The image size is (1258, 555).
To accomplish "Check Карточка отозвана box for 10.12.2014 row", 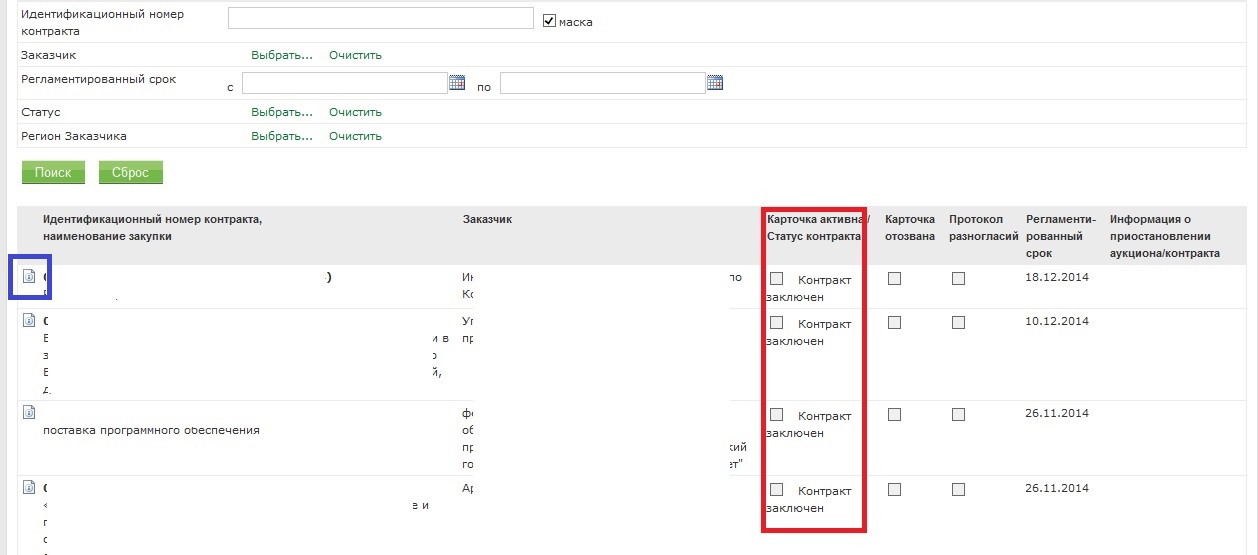I will click(894, 322).
